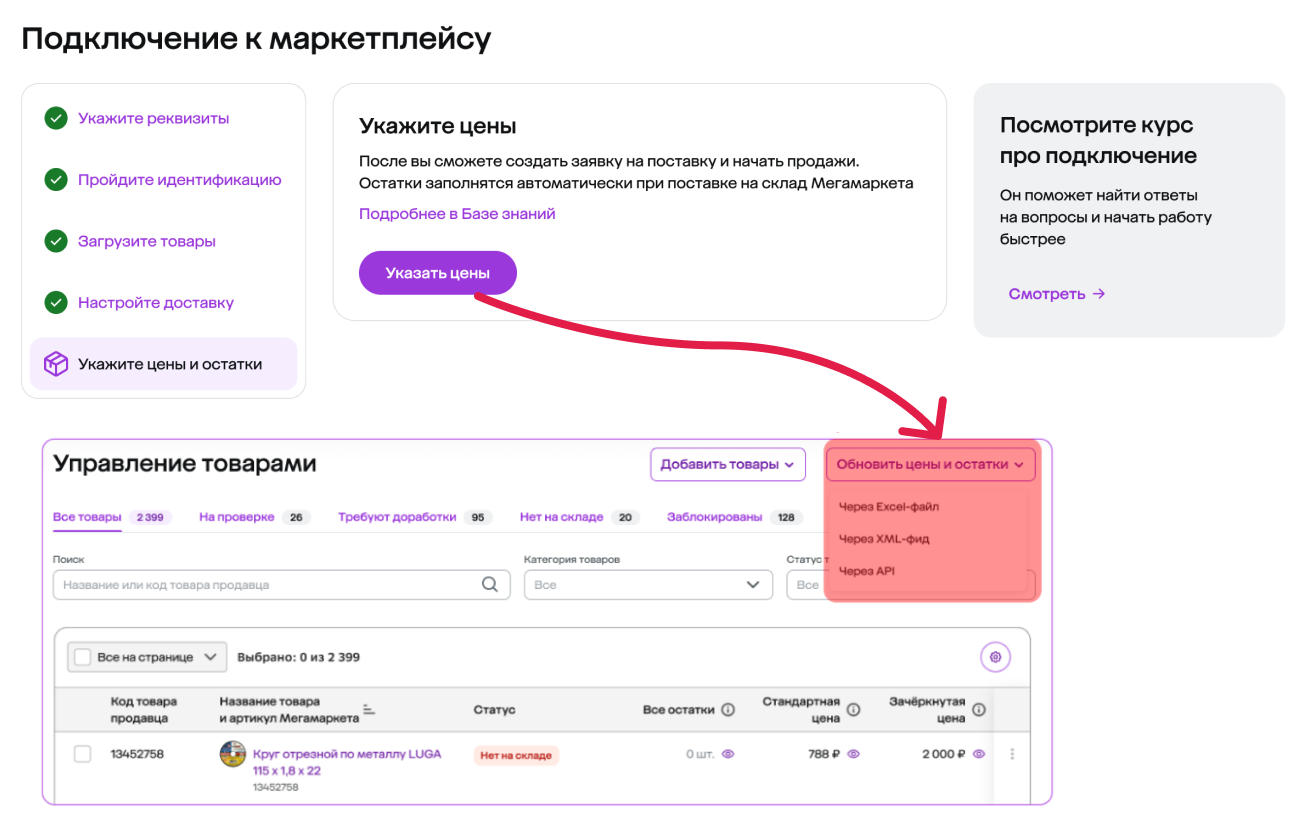Toggle eye icon next to 0 шт. stock
This screenshot has width=1308, height=830.
pos(728,754)
